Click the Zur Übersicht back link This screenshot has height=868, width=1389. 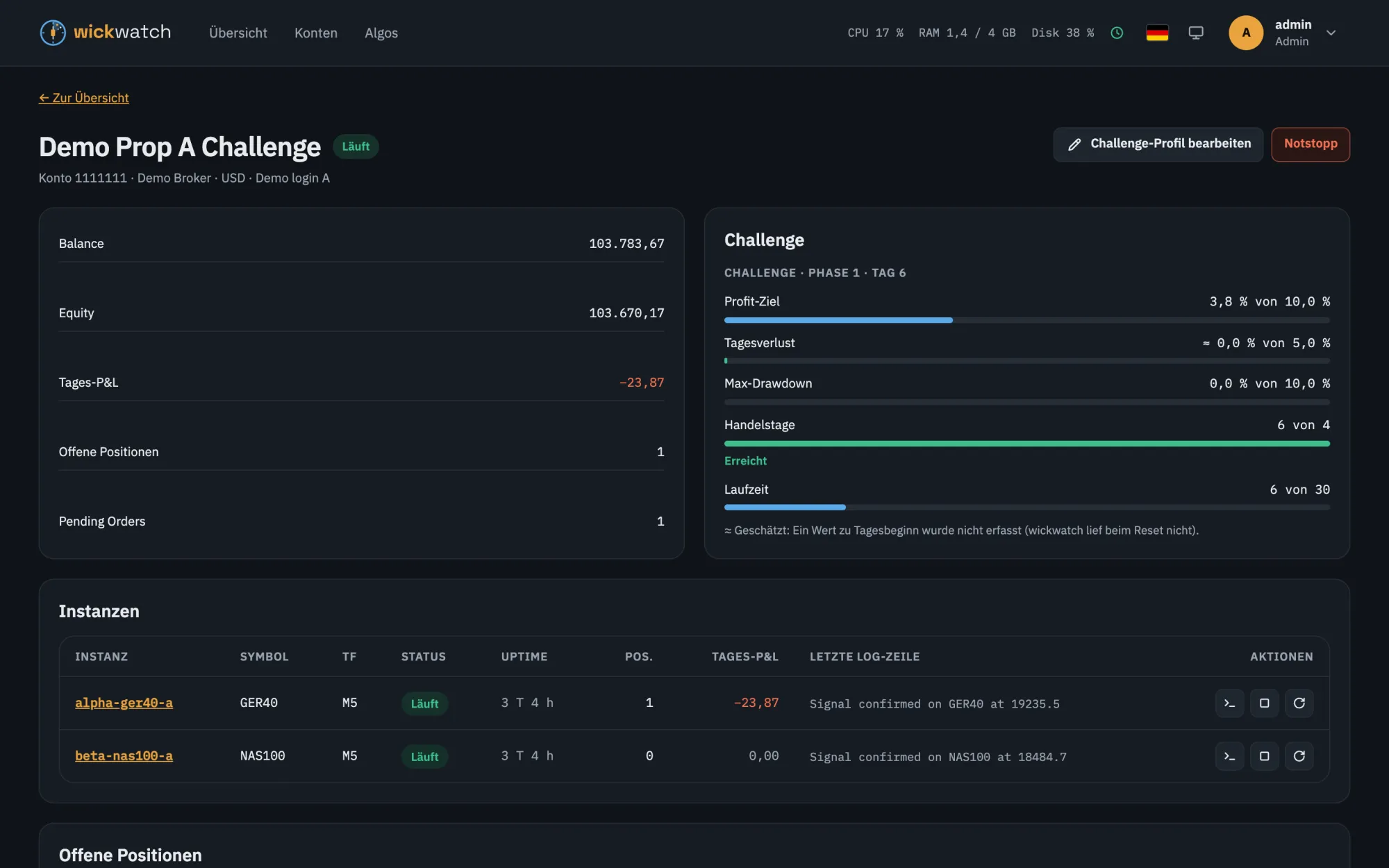click(x=84, y=98)
